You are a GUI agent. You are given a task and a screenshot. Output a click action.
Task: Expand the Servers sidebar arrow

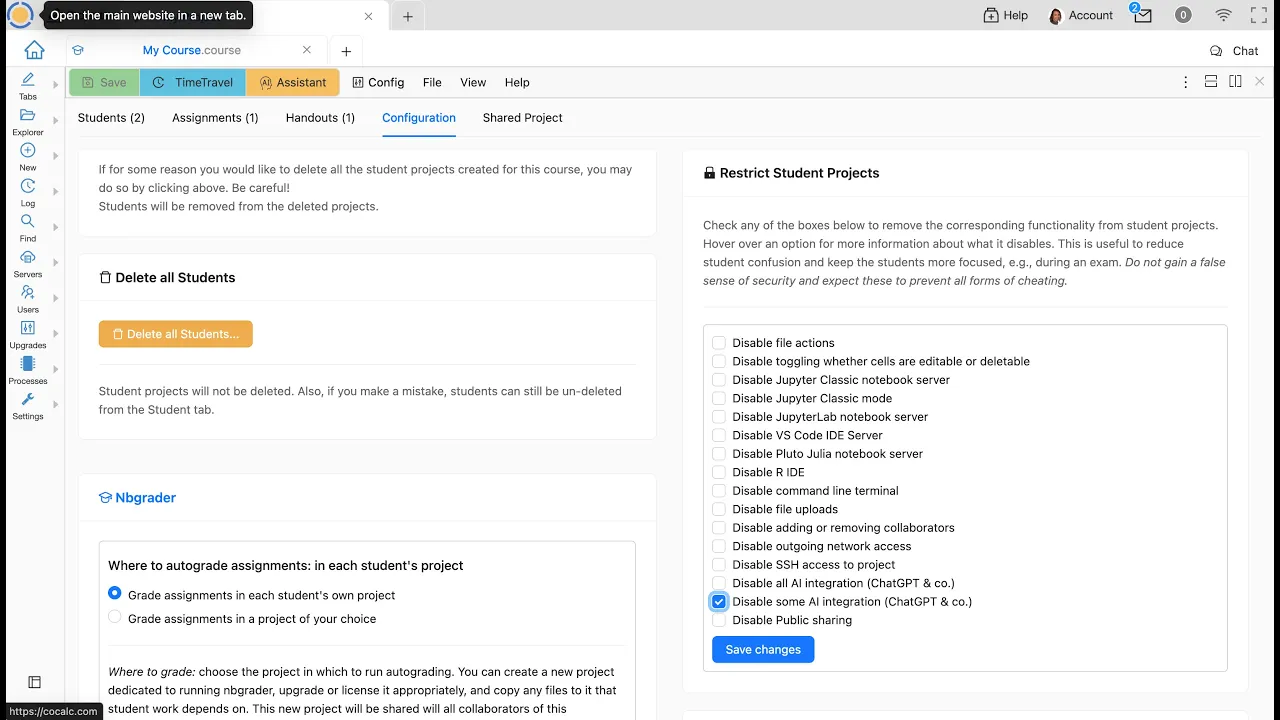55,263
